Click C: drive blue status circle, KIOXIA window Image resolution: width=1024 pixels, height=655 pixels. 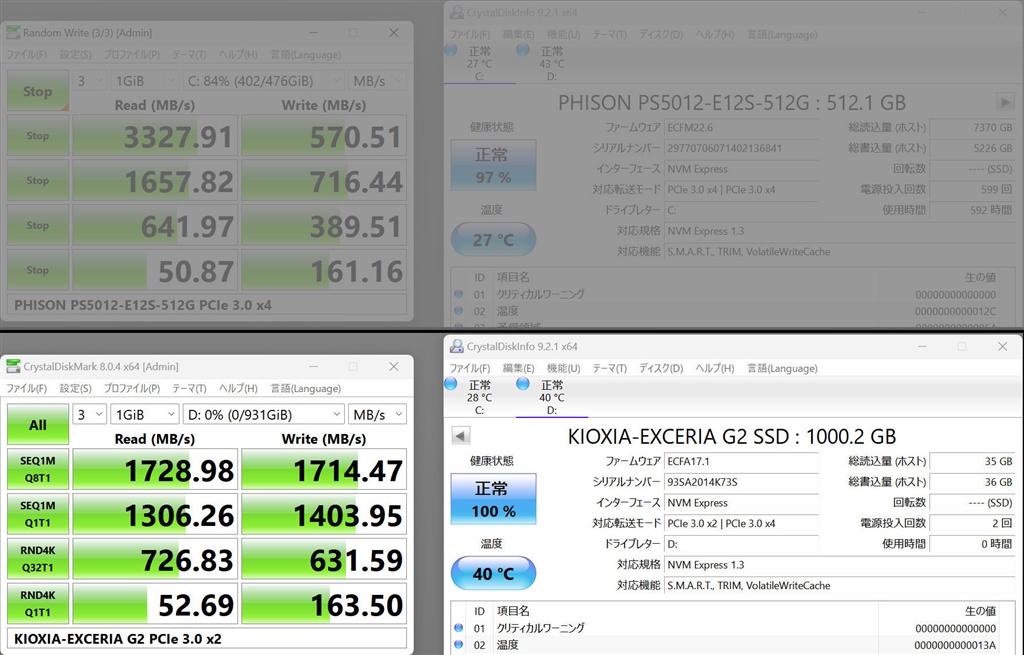[451, 384]
